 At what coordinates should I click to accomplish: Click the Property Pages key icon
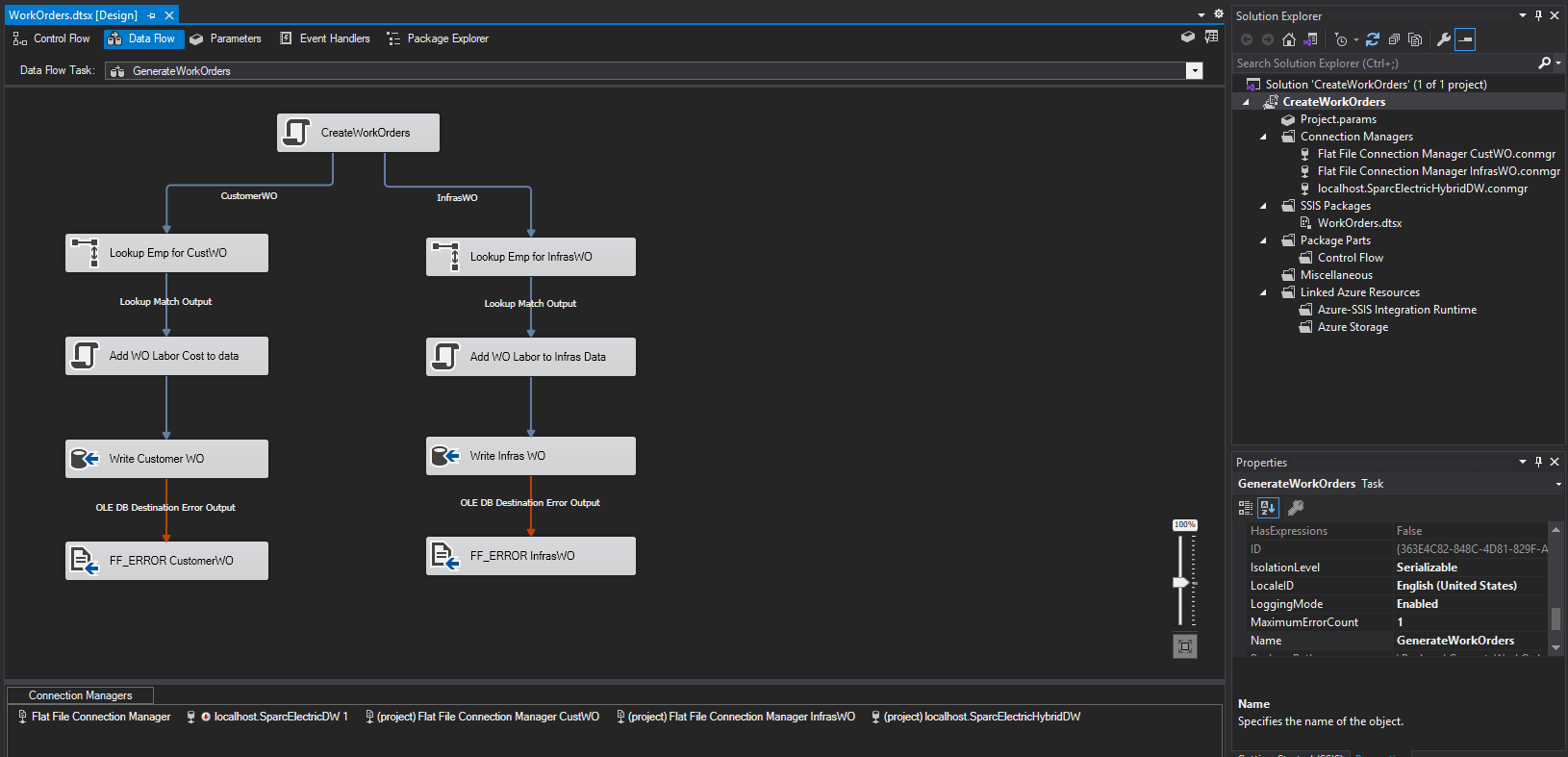[x=1296, y=508]
